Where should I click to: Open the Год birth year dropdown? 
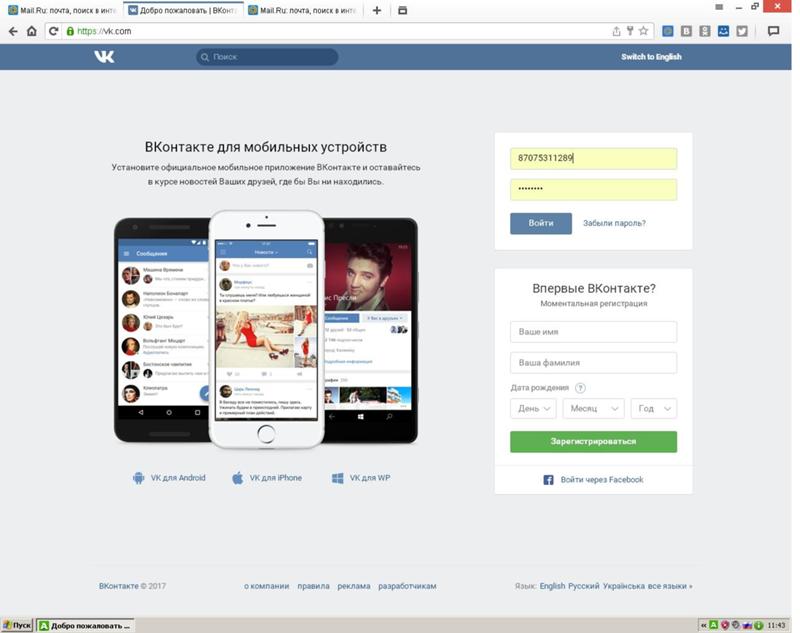tap(654, 409)
